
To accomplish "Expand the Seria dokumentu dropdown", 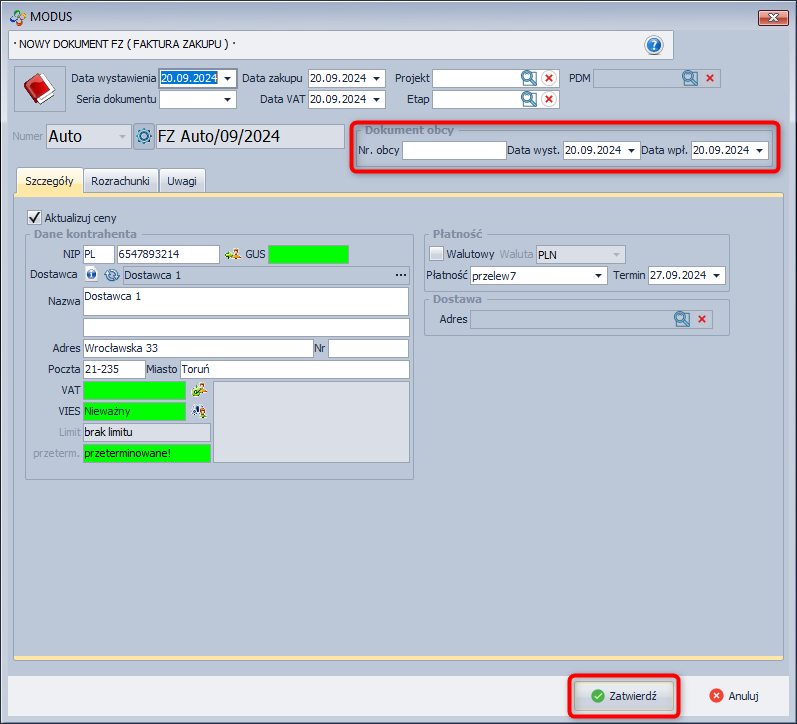I will (x=228, y=100).
